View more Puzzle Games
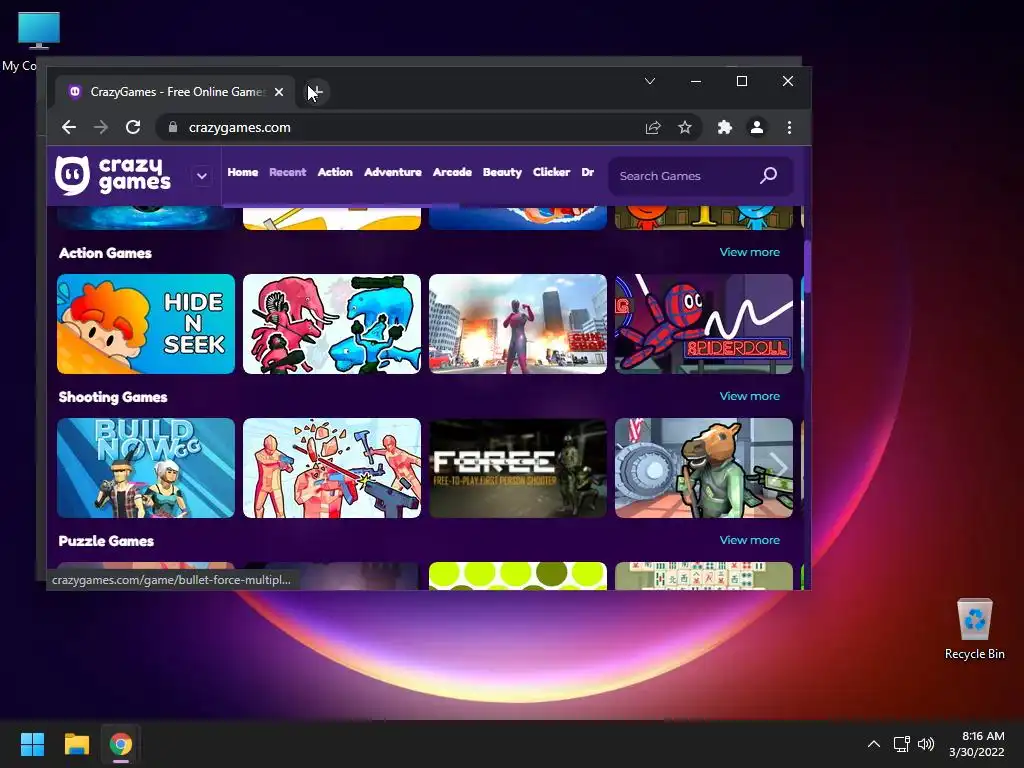This screenshot has width=1024, height=768. click(750, 540)
